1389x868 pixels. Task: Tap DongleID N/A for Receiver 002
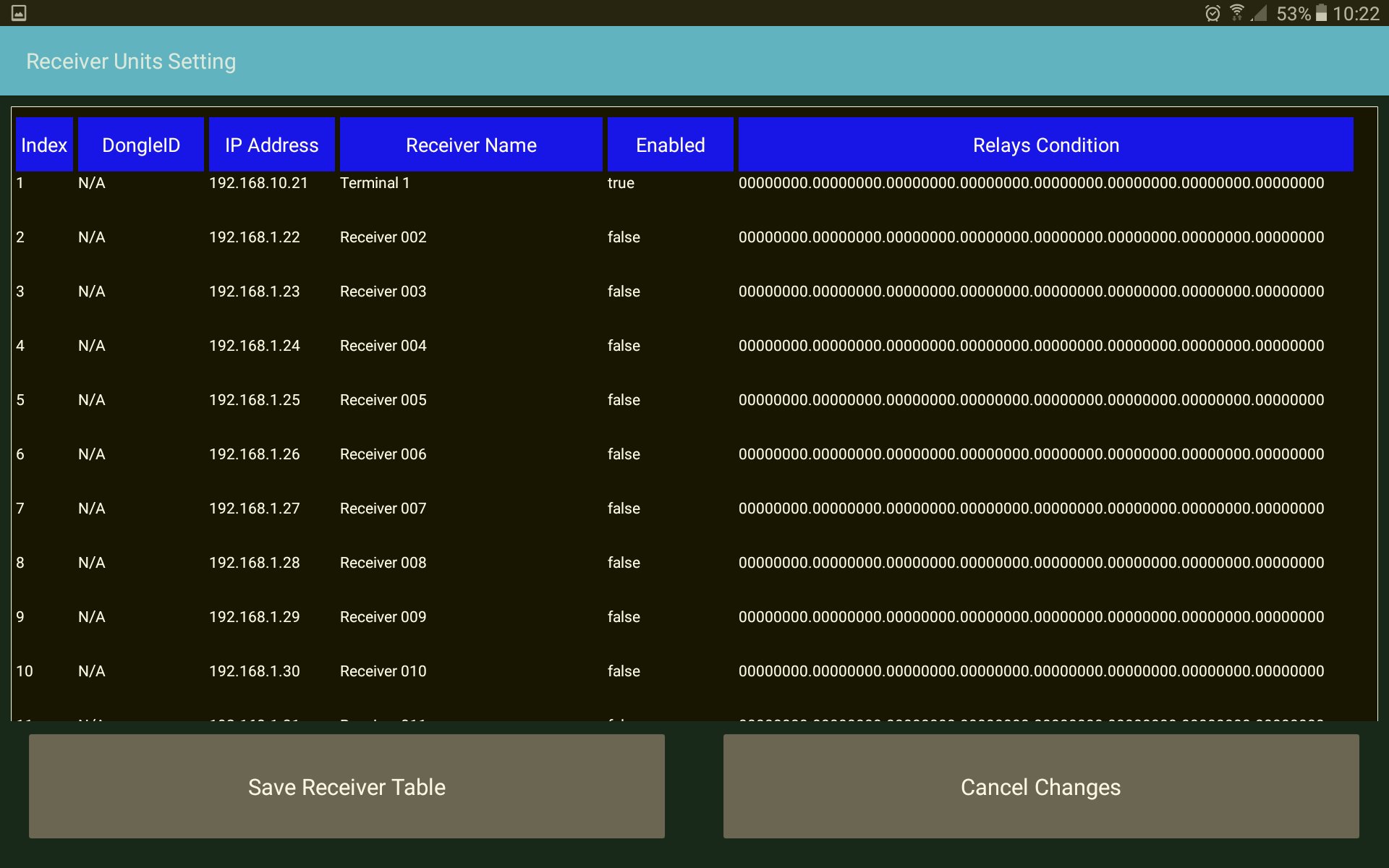[92, 237]
